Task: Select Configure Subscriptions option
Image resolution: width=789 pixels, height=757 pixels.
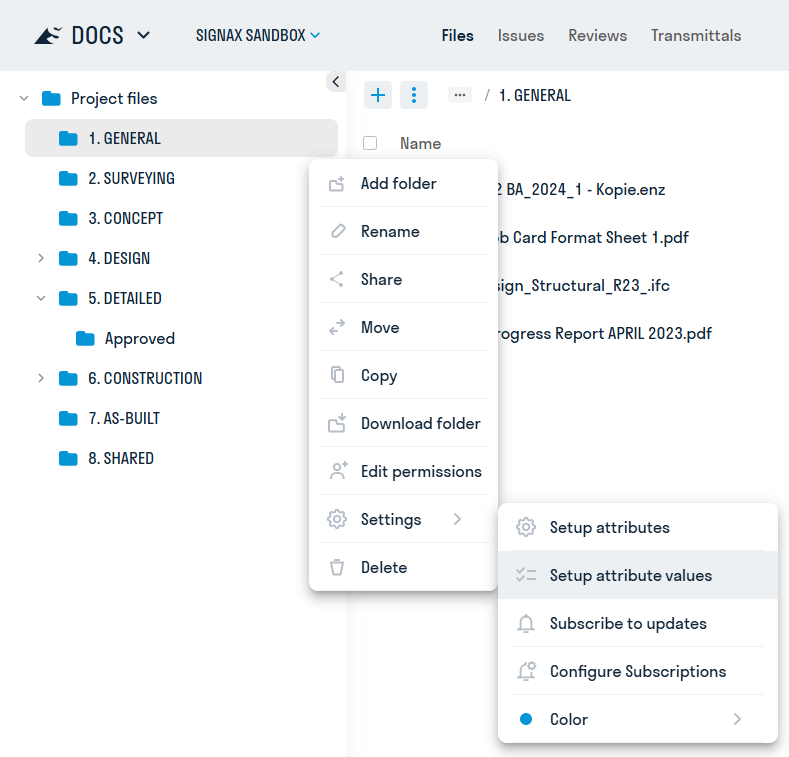Action: point(638,671)
